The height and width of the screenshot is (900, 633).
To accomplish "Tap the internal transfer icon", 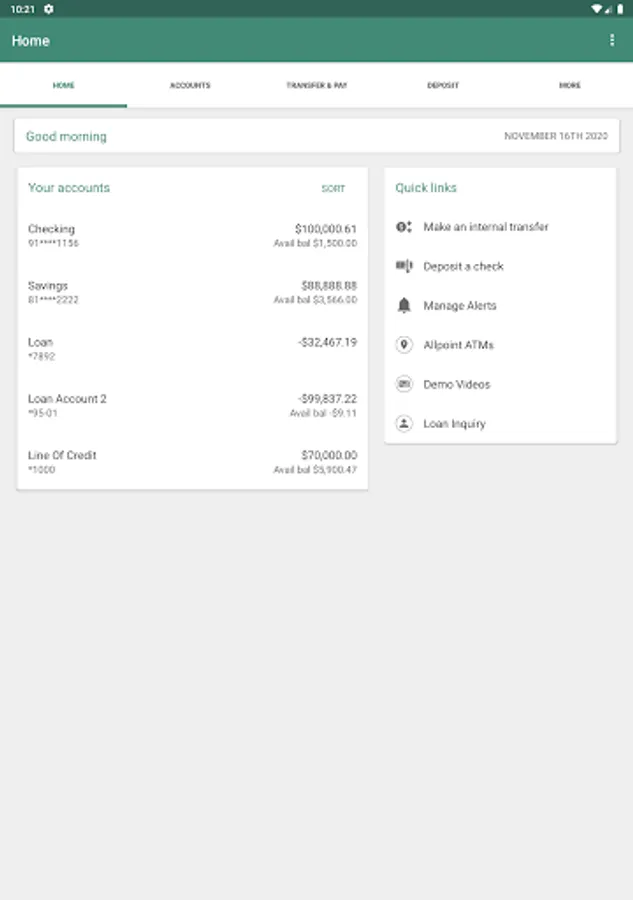I will click(404, 227).
